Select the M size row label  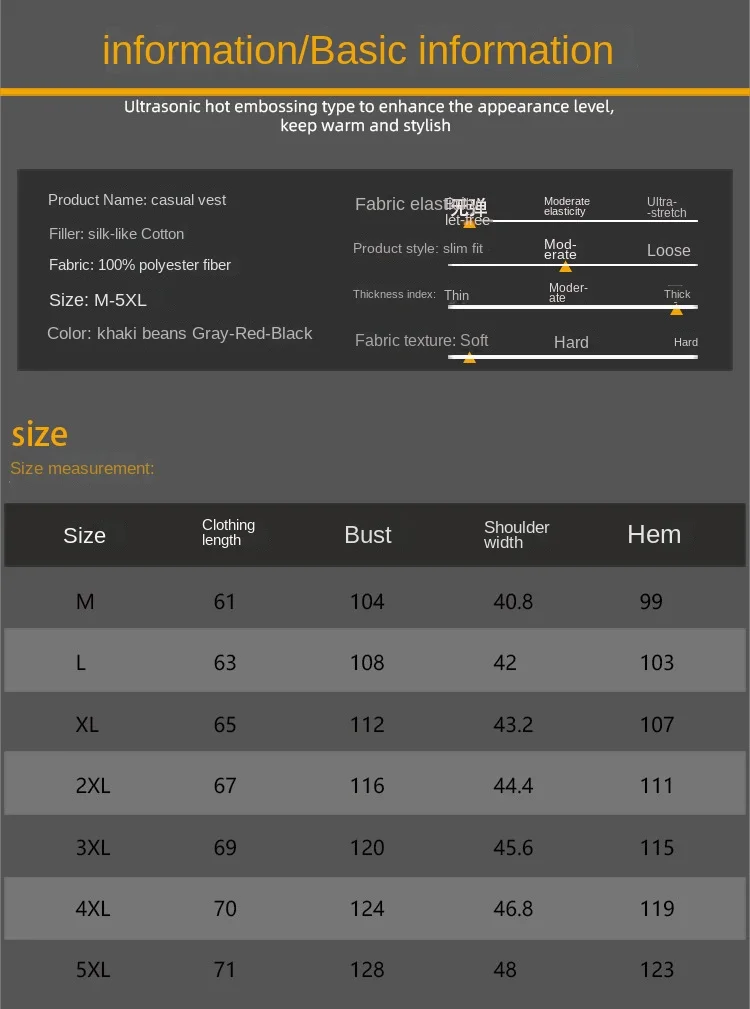point(85,601)
